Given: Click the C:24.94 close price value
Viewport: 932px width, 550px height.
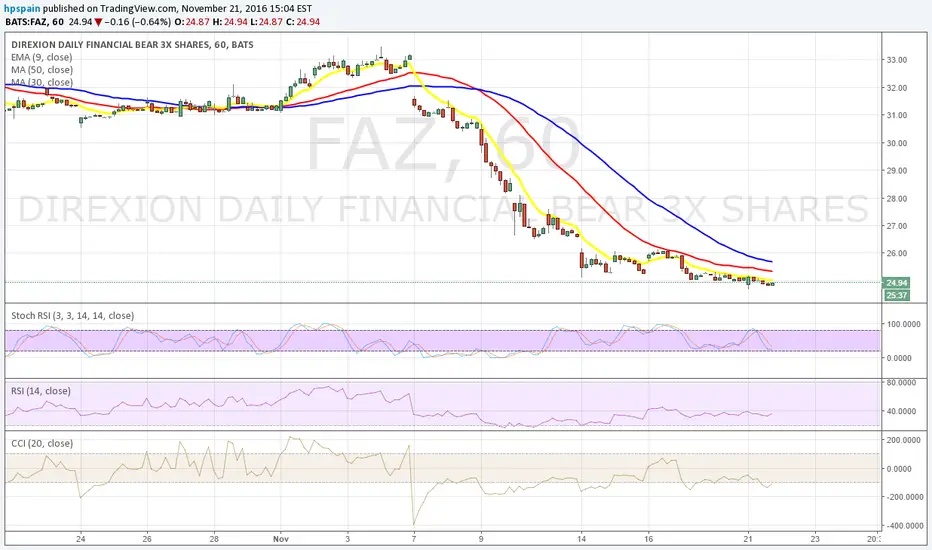Looking at the screenshot, I should [x=303, y=22].
